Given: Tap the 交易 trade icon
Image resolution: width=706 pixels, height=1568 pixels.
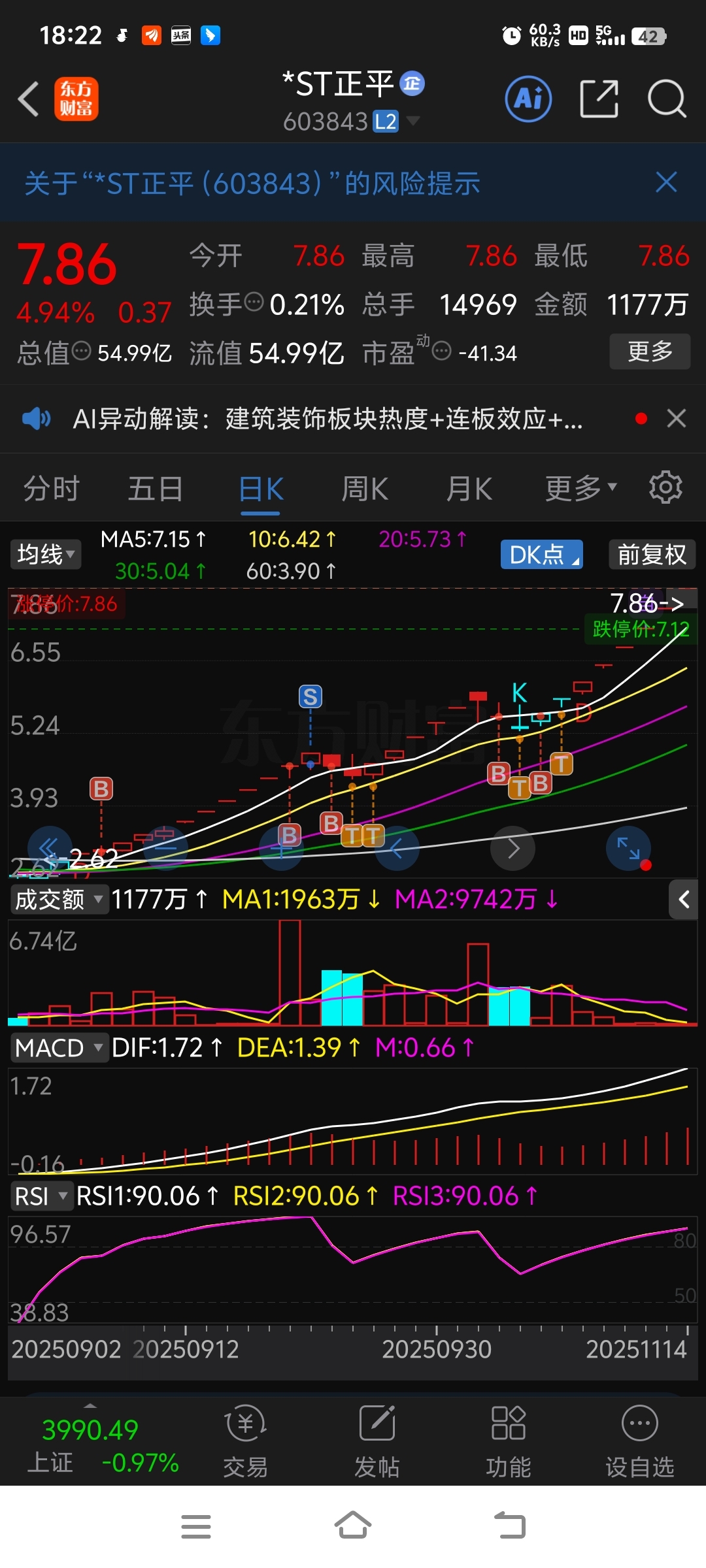Looking at the screenshot, I should click(x=246, y=1441).
